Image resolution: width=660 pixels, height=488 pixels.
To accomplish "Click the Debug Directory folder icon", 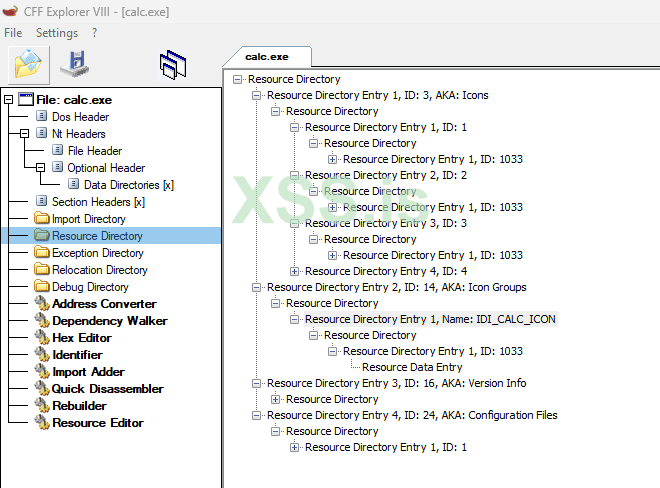I will pos(42,286).
